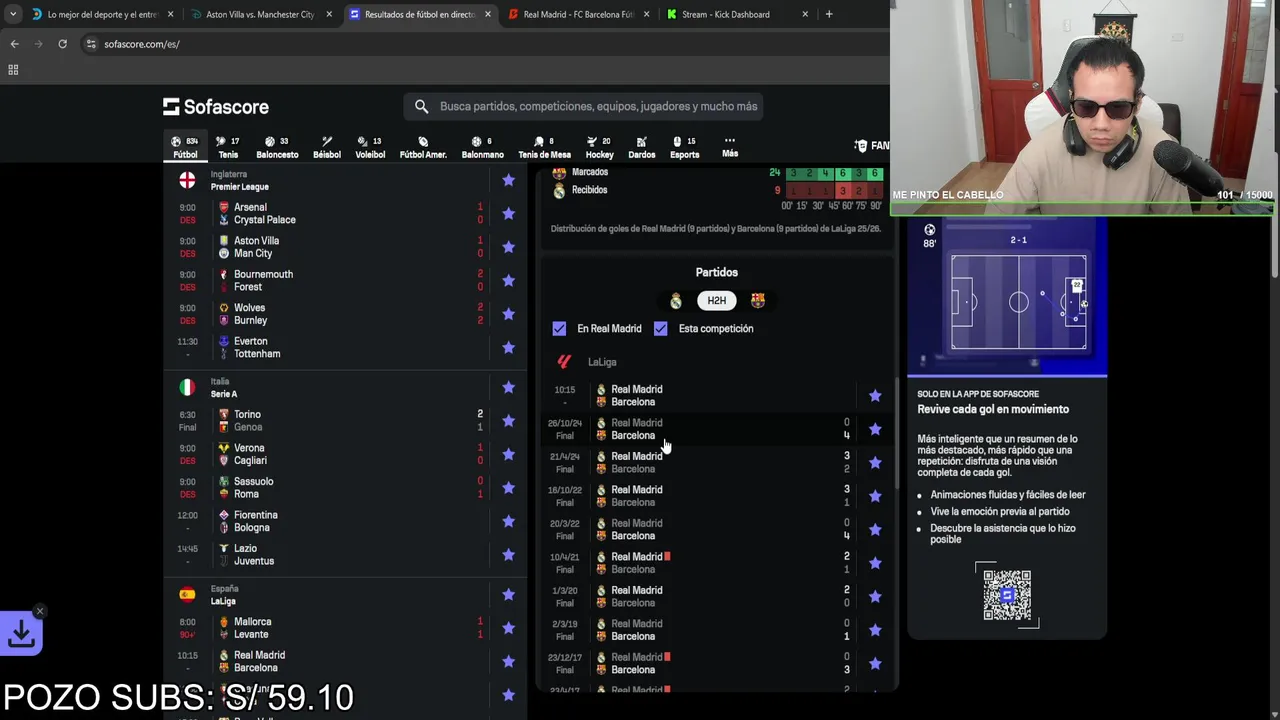The width and height of the screenshot is (1280, 720).
Task: Click the blue download overlay icon
Action: (x=21, y=633)
